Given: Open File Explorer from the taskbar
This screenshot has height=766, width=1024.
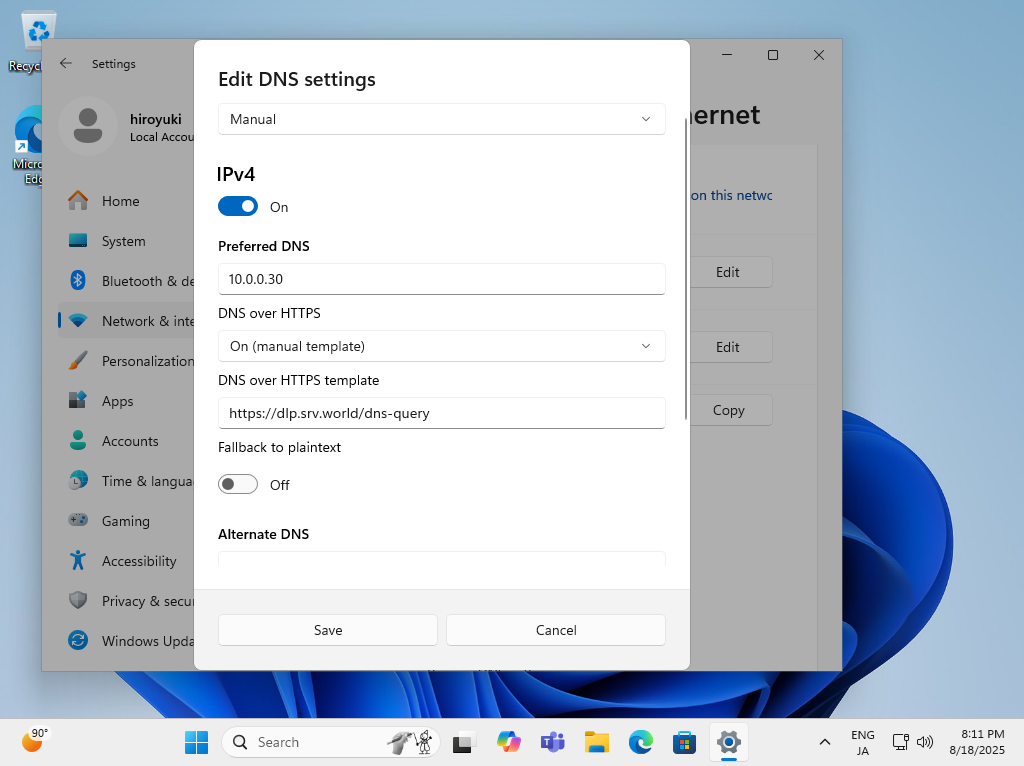Looking at the screenshot, I should coord(597,742).
